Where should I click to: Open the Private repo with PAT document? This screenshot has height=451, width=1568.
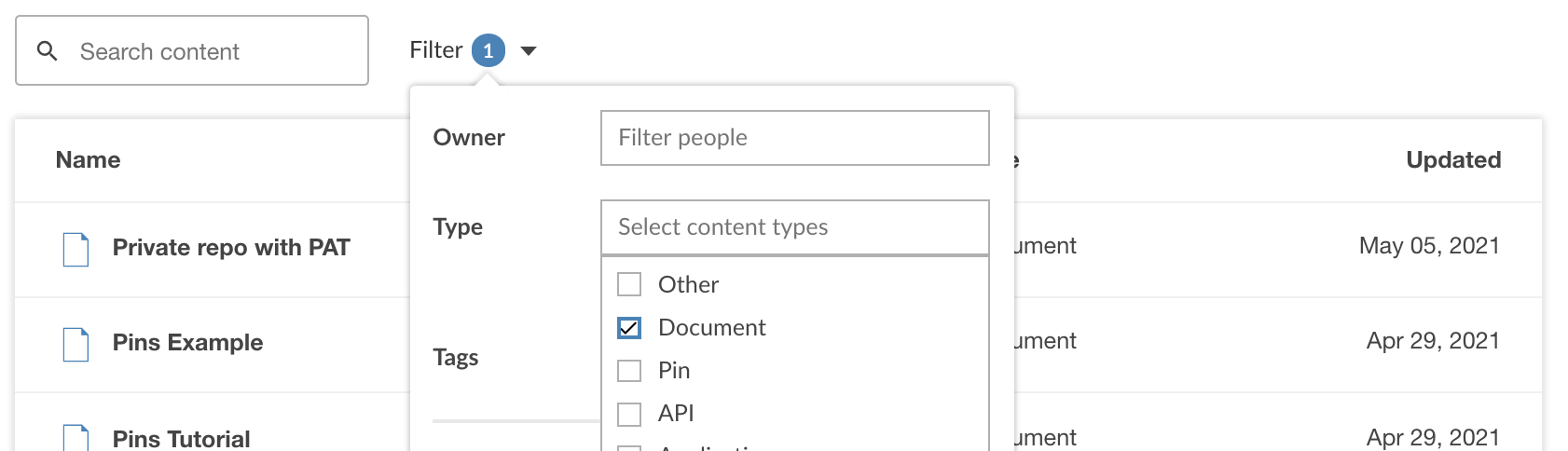(x=231, y=248)
